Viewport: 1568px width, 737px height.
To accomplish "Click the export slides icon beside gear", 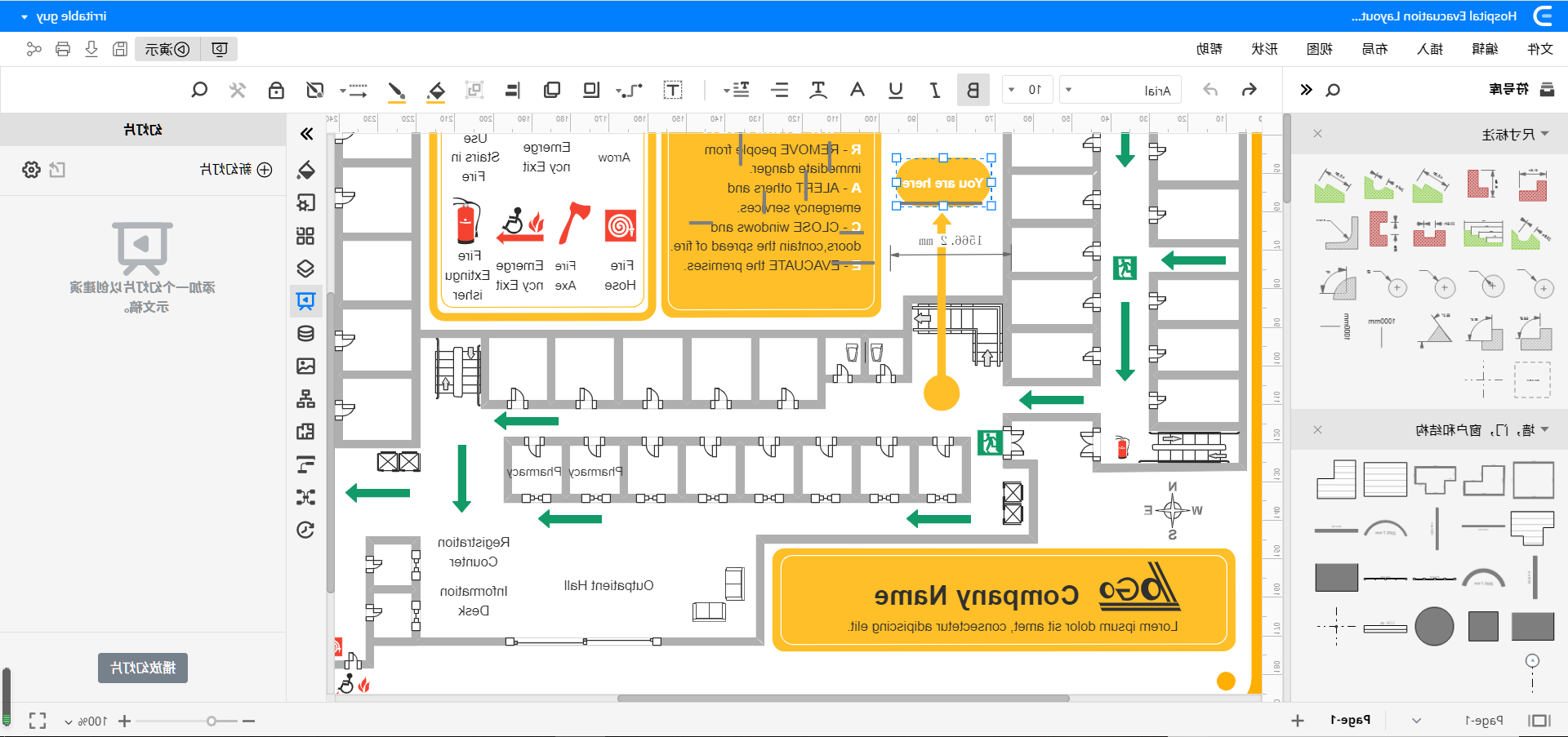I will pos(57,170).
